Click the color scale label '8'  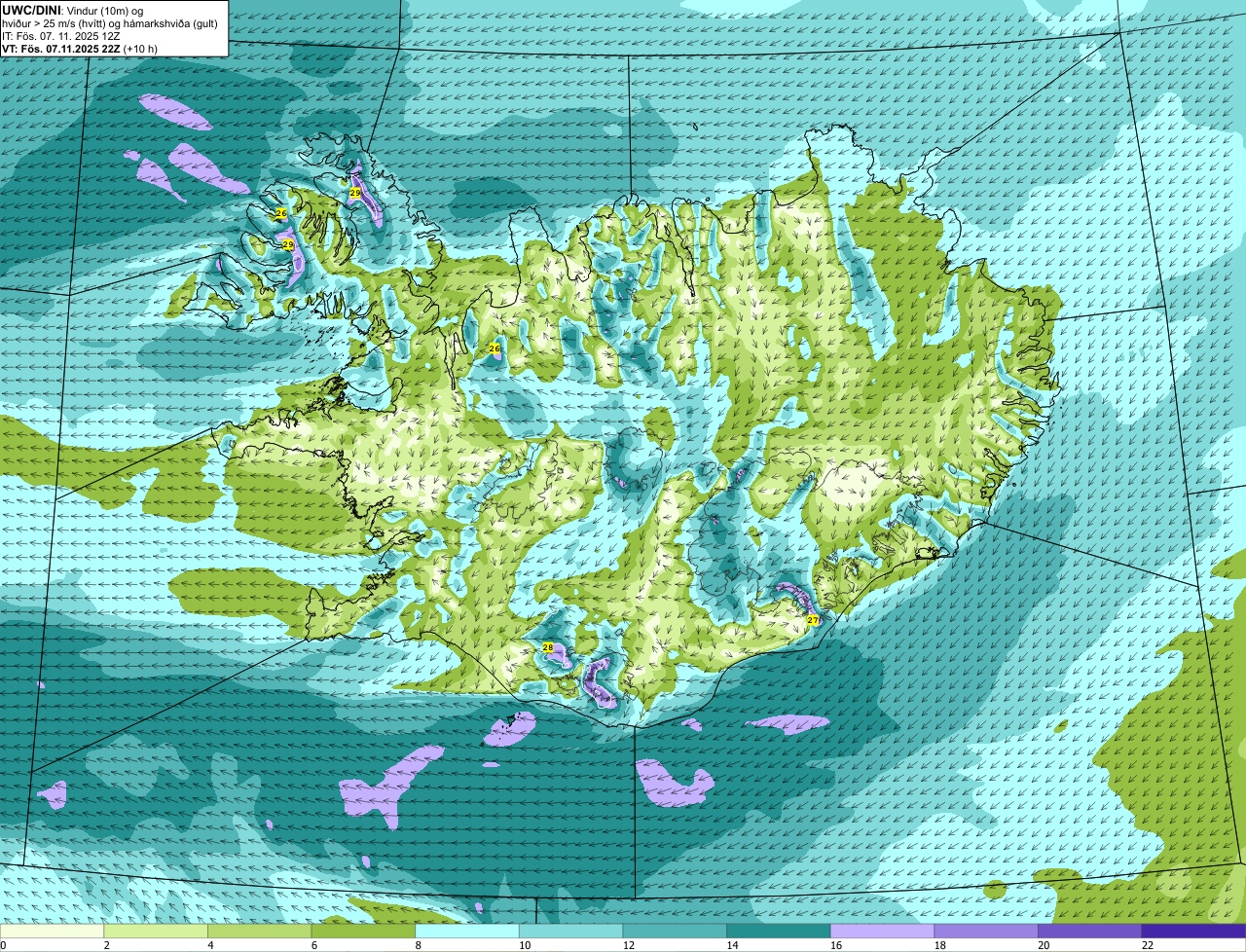point(419,945)
